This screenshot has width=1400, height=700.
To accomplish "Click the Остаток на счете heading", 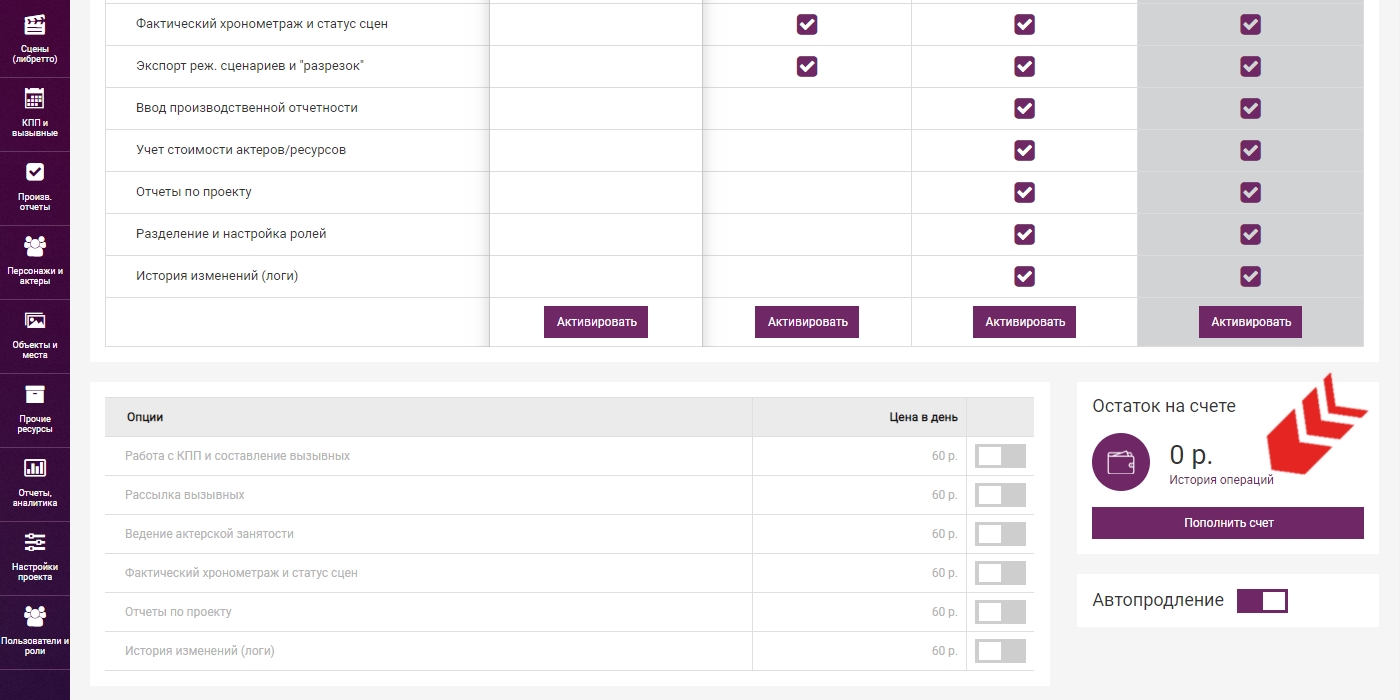I will pyautogui.click(x=1164, y=406).
